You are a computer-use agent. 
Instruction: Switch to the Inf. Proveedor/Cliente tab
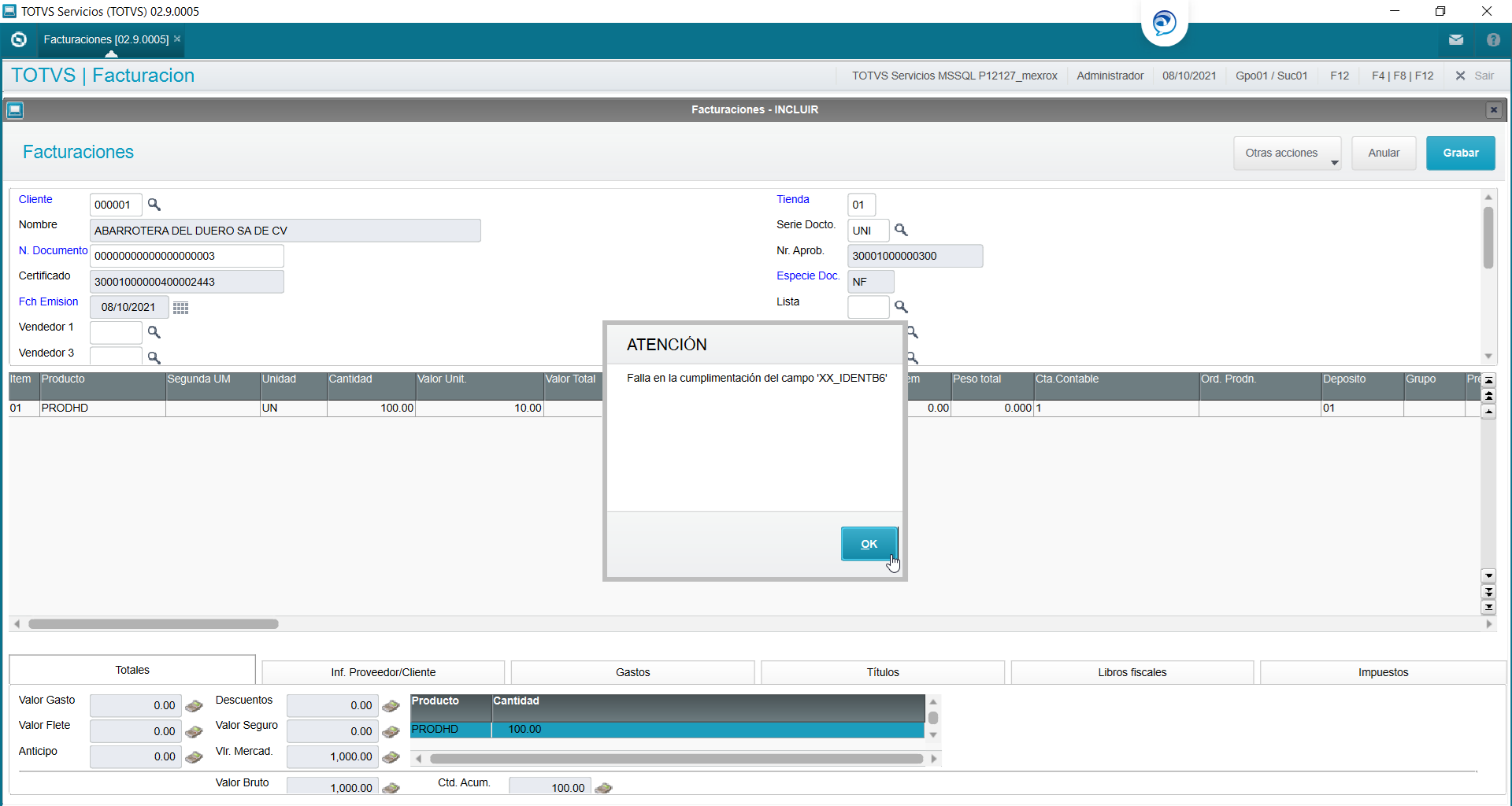pyautogui.click(x=384, y=672)
